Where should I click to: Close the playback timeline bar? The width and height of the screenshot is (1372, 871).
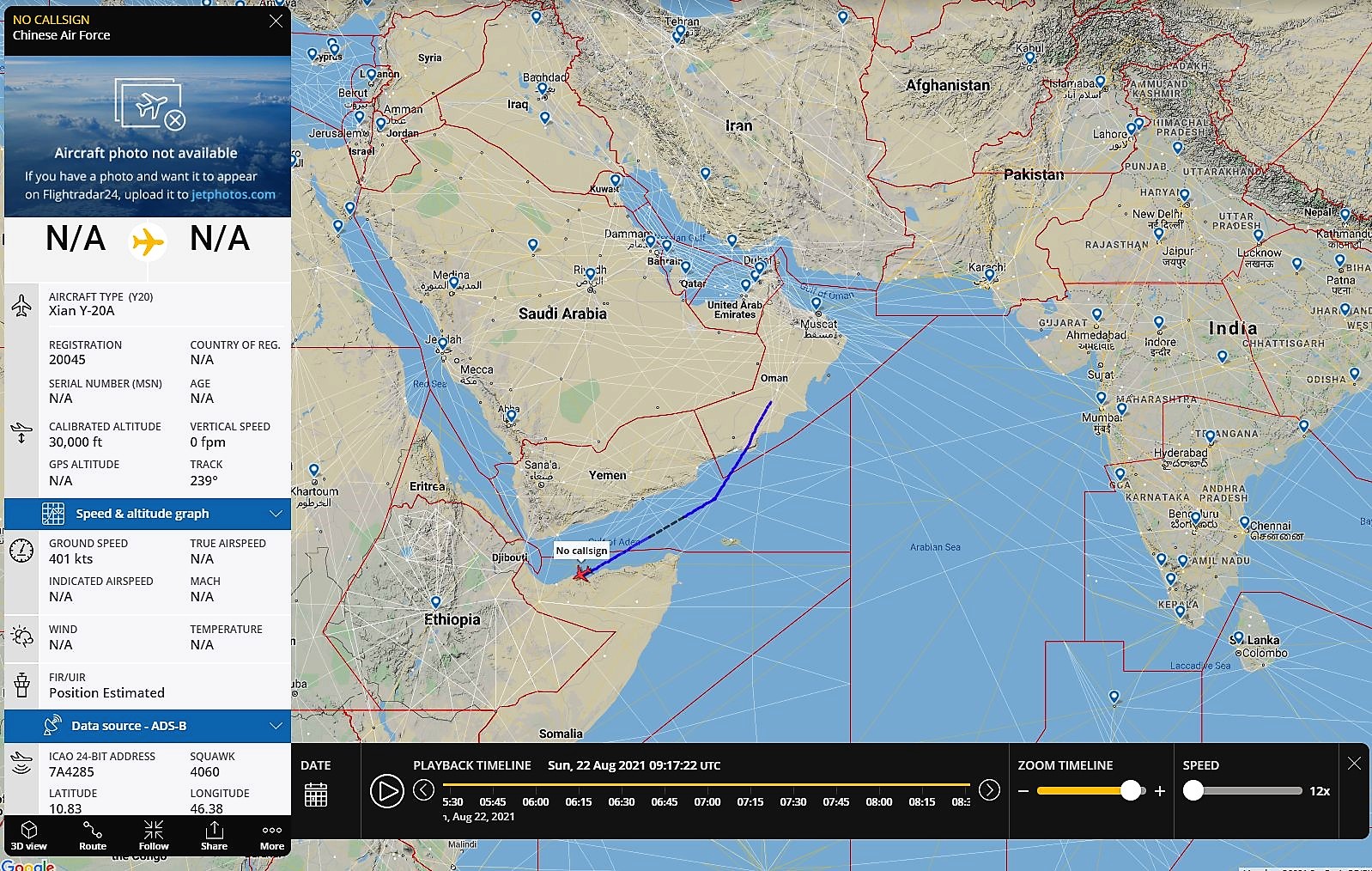(x=1354, y=764)
